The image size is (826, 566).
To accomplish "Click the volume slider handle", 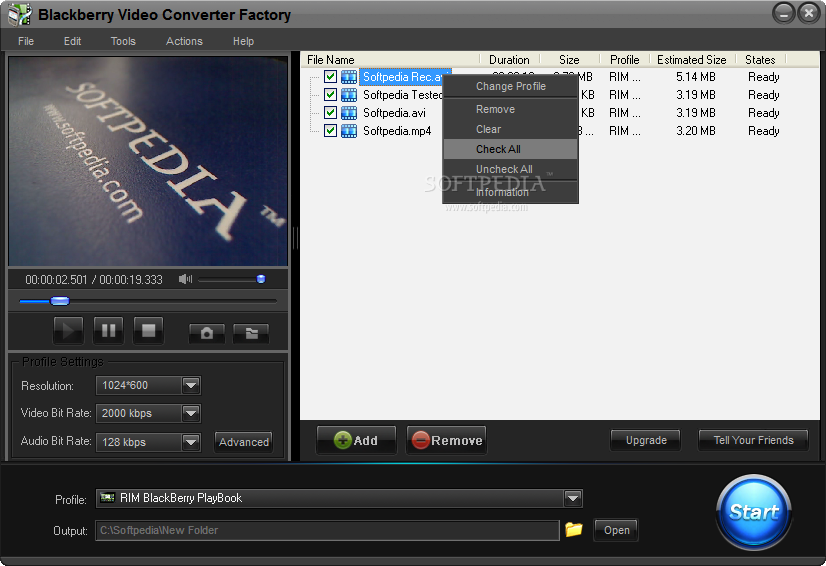I will click(x=261, y=279).
